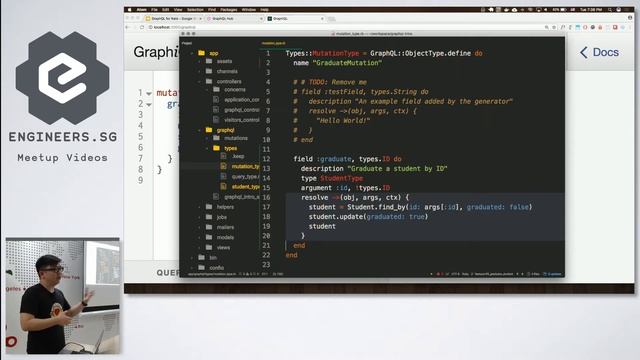
Task: Select mutation_type file in tree
Action: click(x=245, y=167)
